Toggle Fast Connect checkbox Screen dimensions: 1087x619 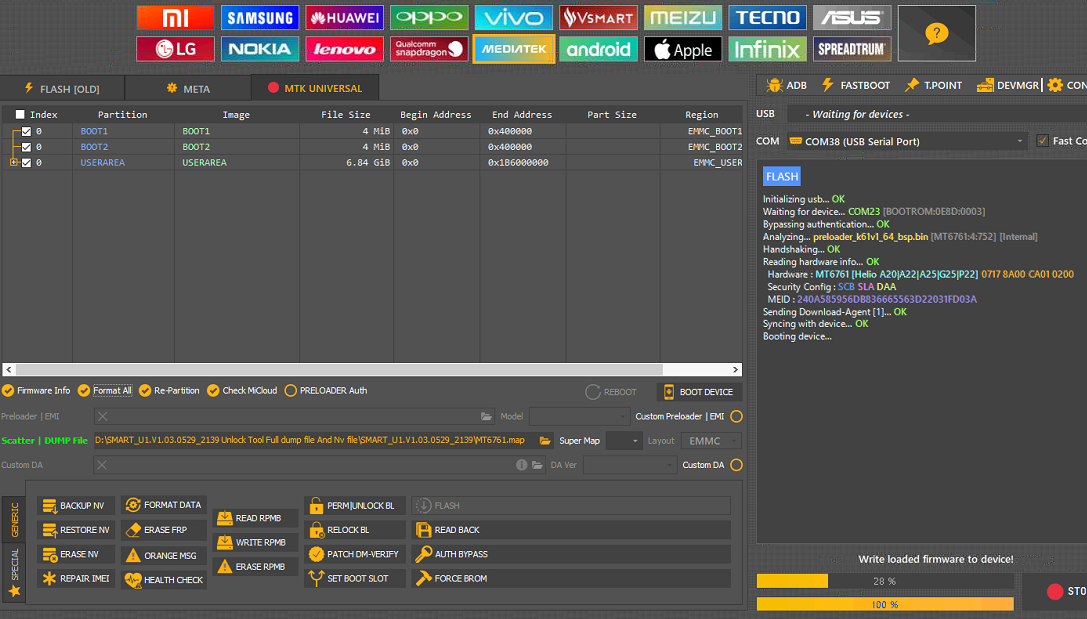pos(1042,141)
